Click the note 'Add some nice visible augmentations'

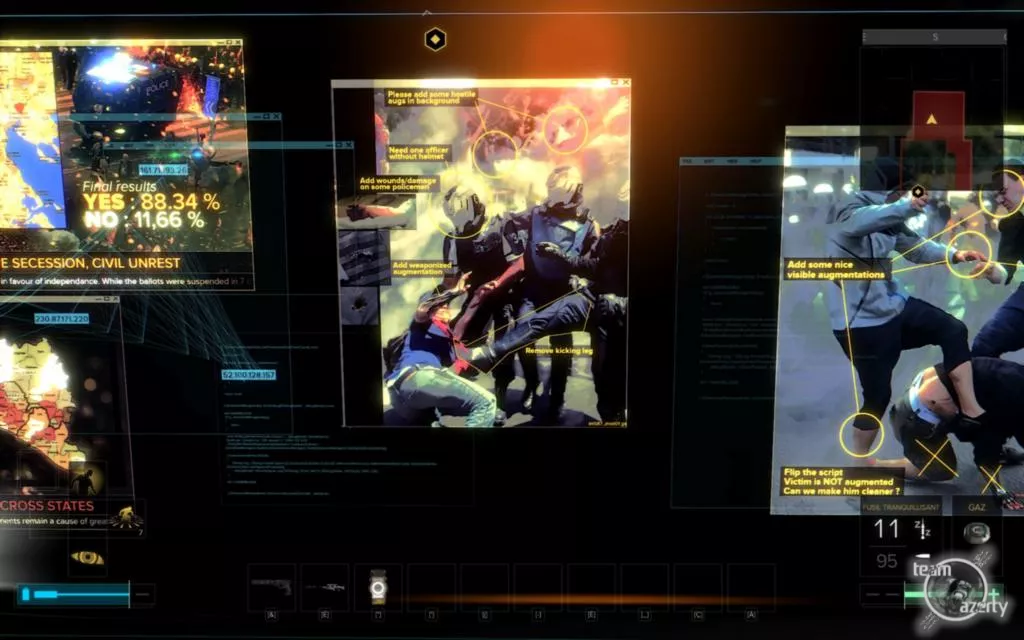tap(836, 270)
